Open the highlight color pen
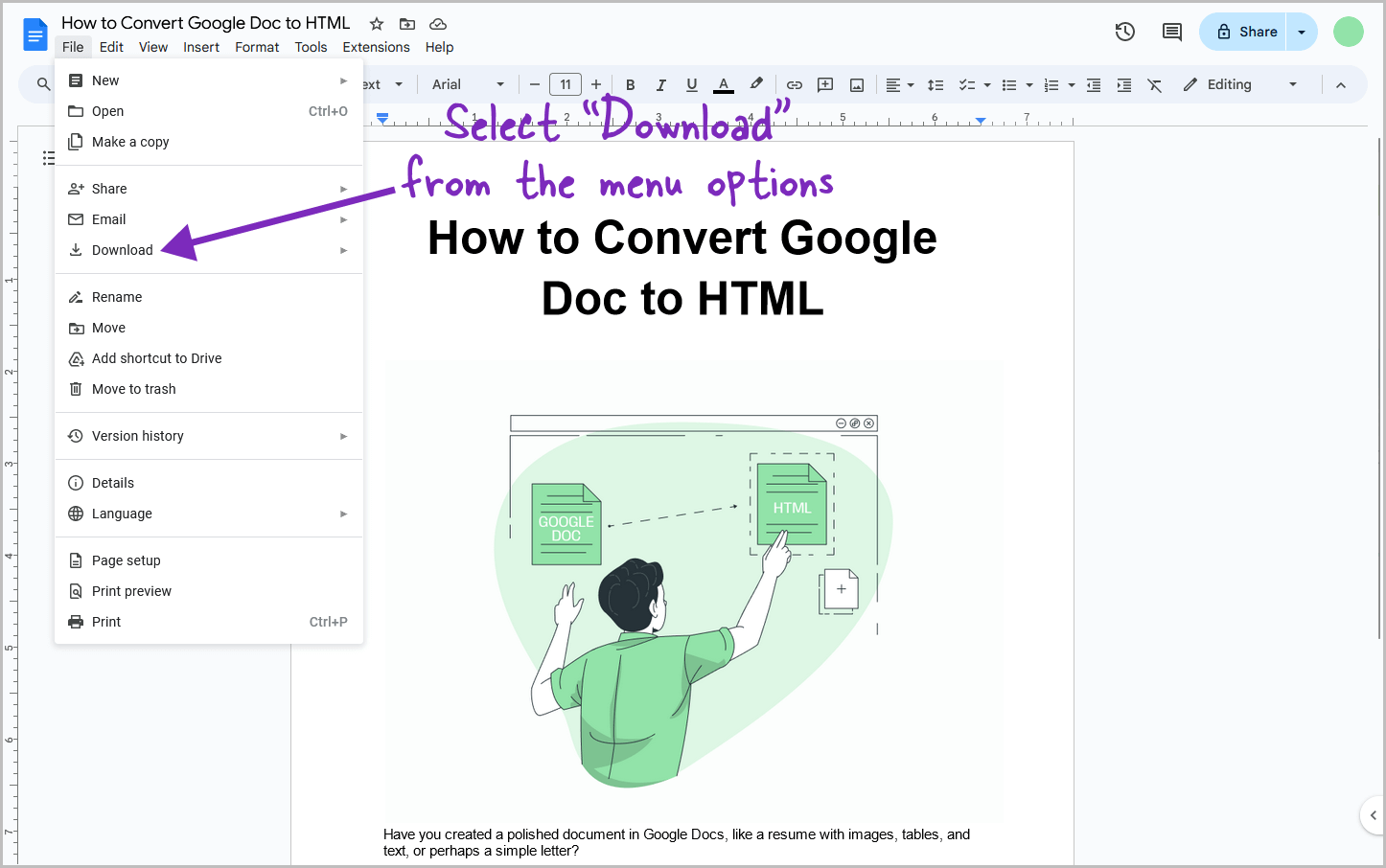1386x868 pixels. tap(756, 84)
